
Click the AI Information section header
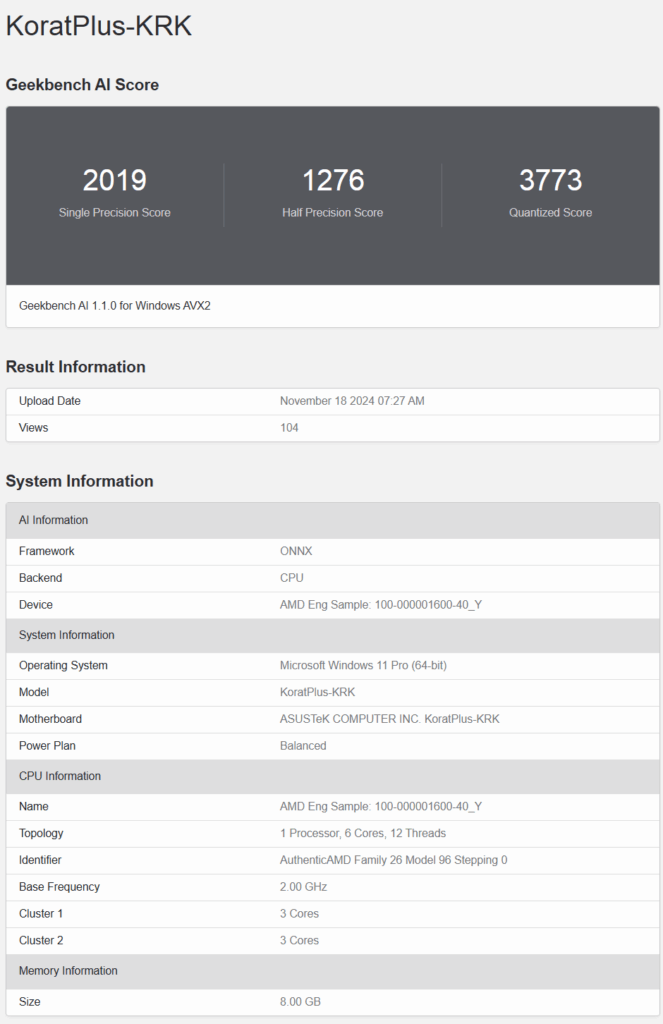point(332,520)
